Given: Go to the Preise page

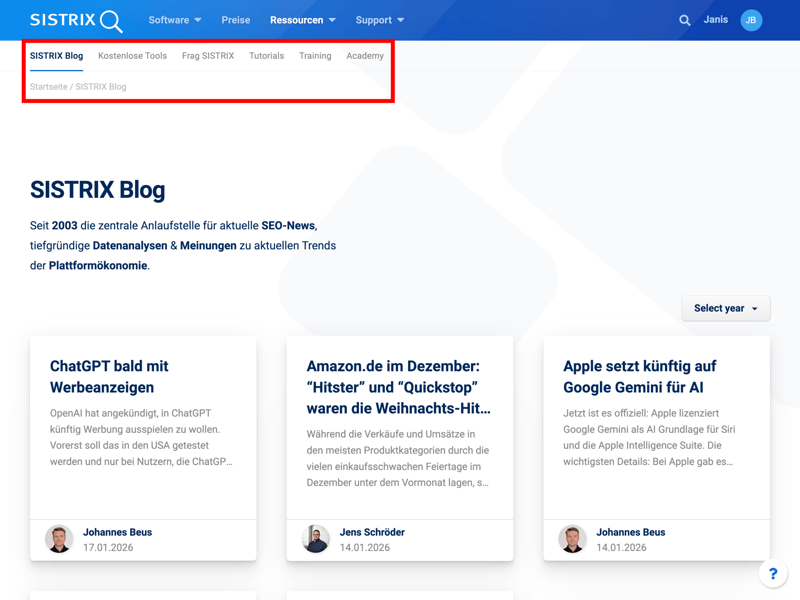Looking at the screenshot, I should 236,20.
